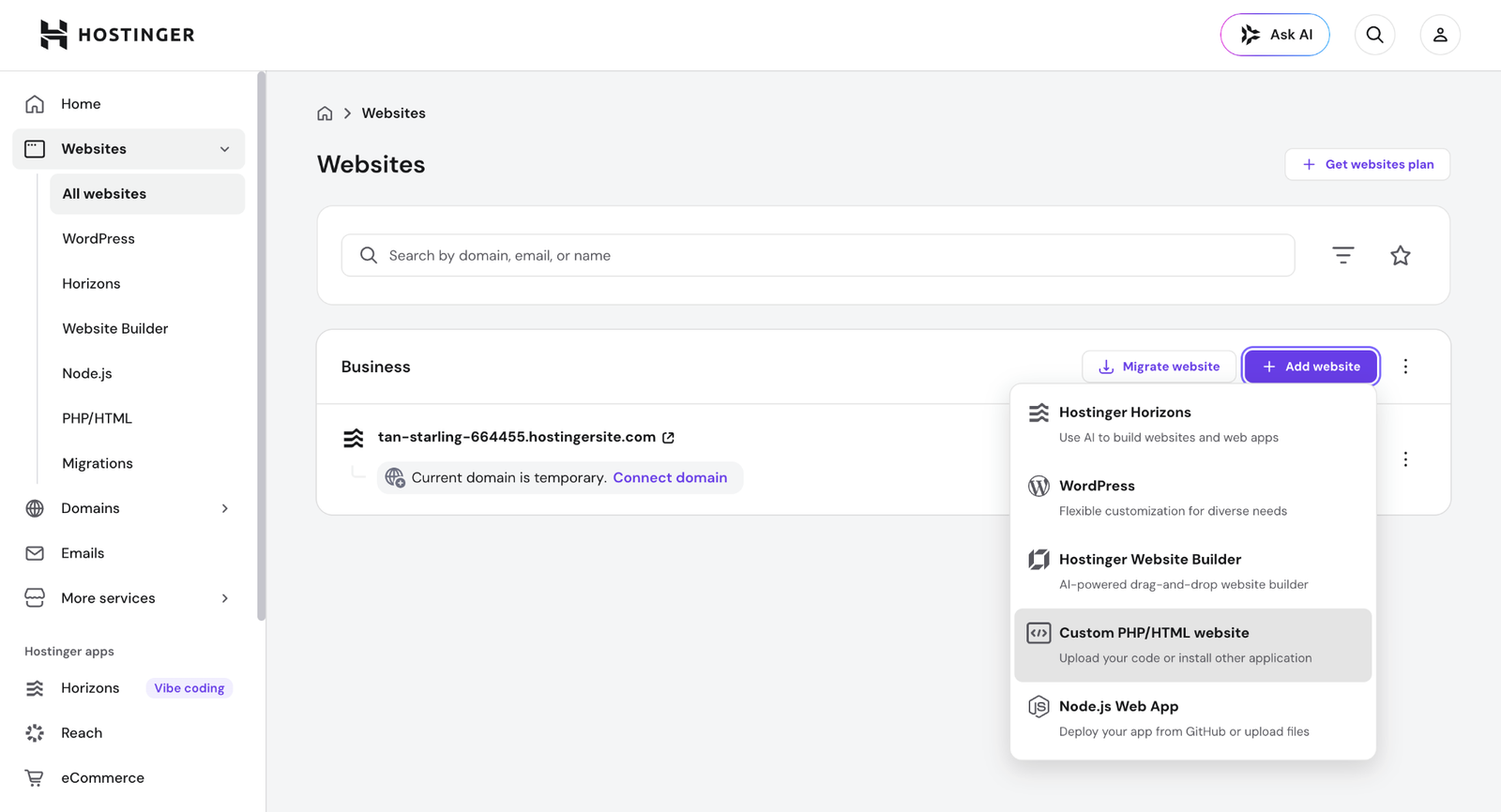Click the temporary domain globe icon
This screenshot has width=1501, height=812.
coord(395,478)
